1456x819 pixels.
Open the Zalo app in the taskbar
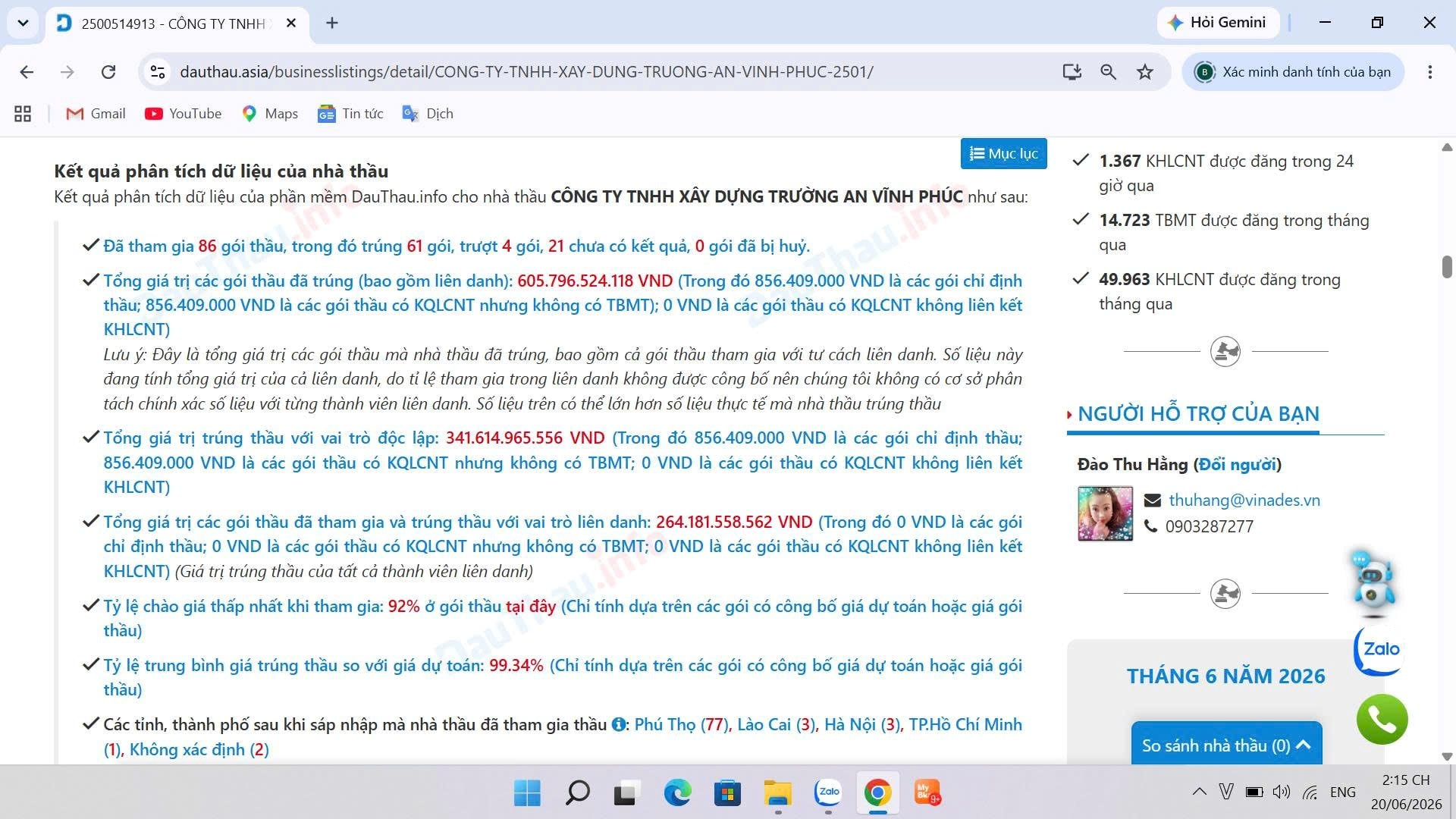coord(828,793)
